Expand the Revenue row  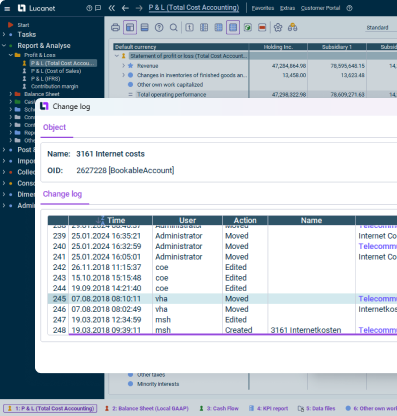click(123, 66)
